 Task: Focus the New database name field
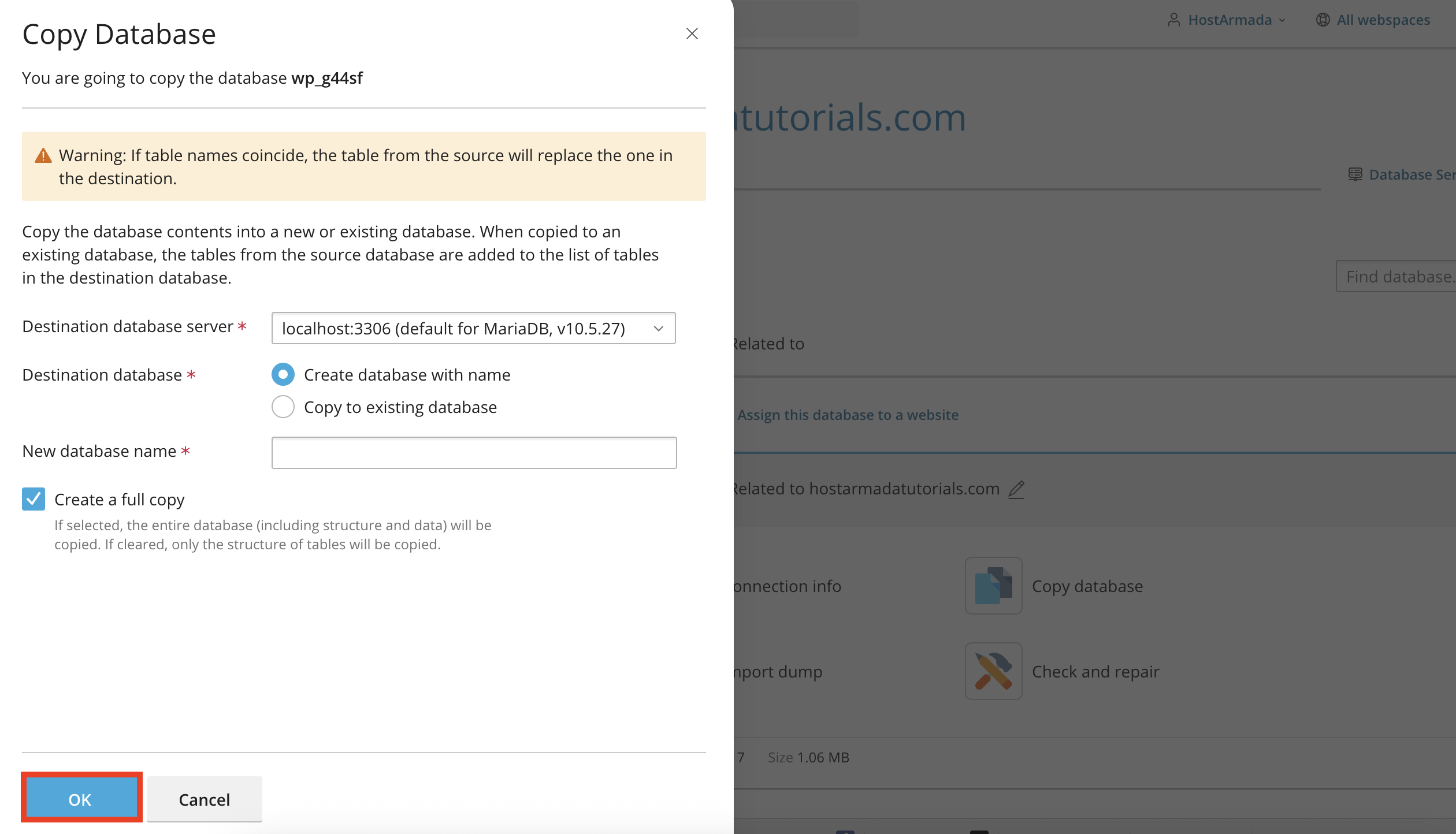click(474, 453)
